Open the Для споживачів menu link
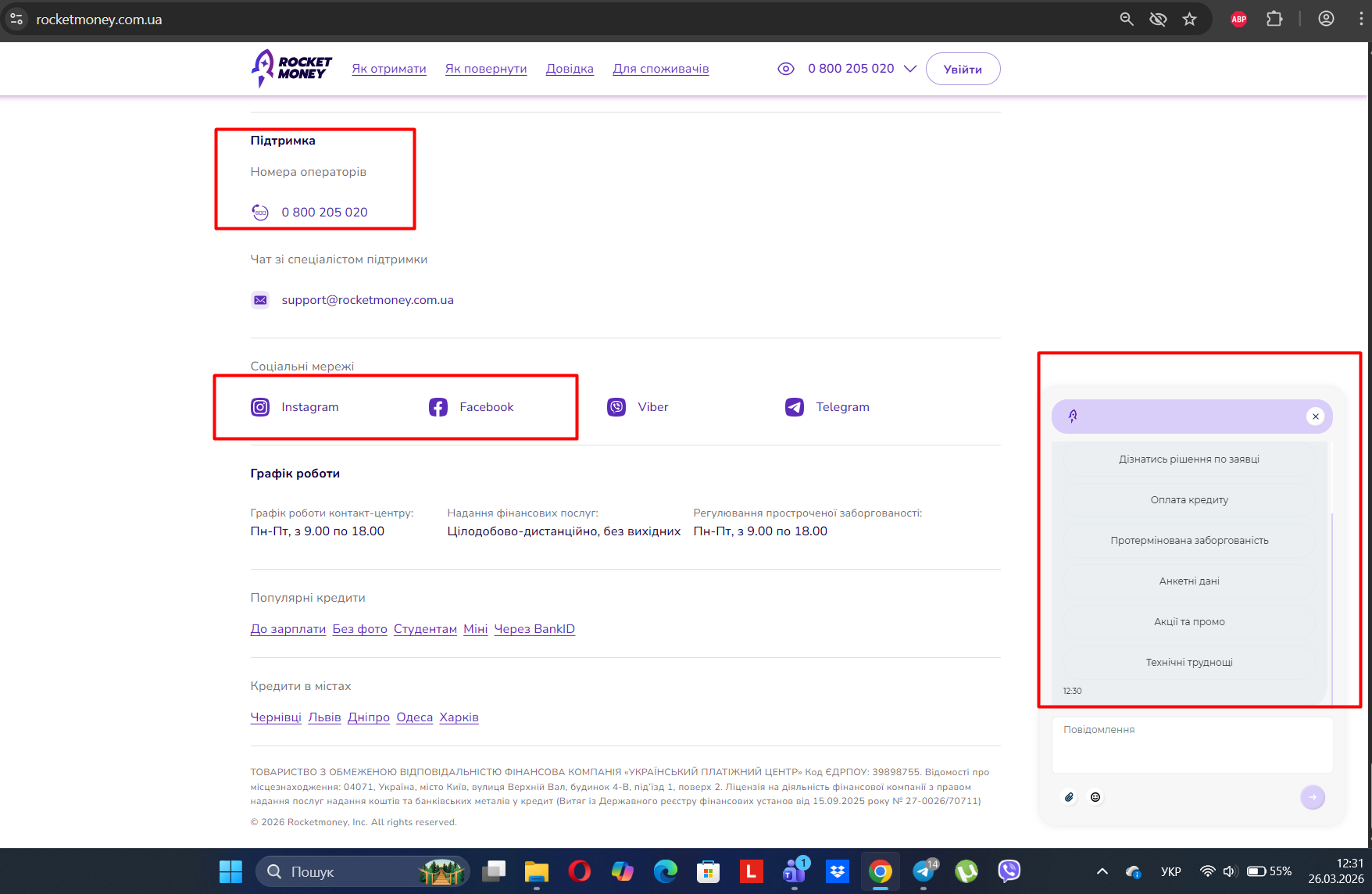Image resolution: width=1372 pixels, height=894 pixels. tap(661, 69)
